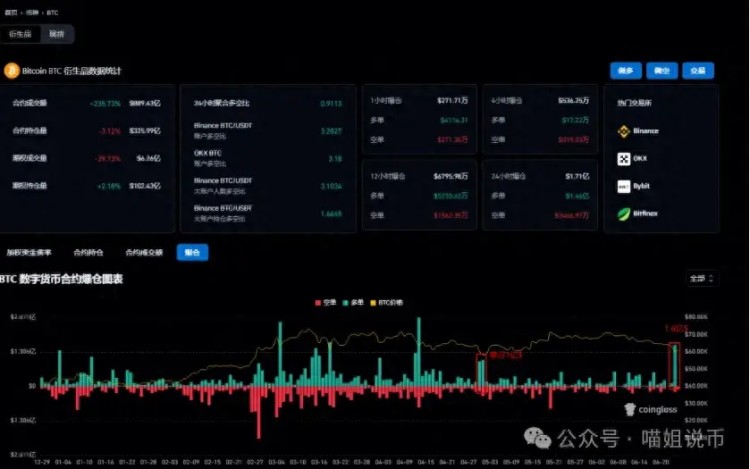Screen dimensions: 750x469
Task: Click the 1小时爆仓 card title
Action: tap(386, 101)
